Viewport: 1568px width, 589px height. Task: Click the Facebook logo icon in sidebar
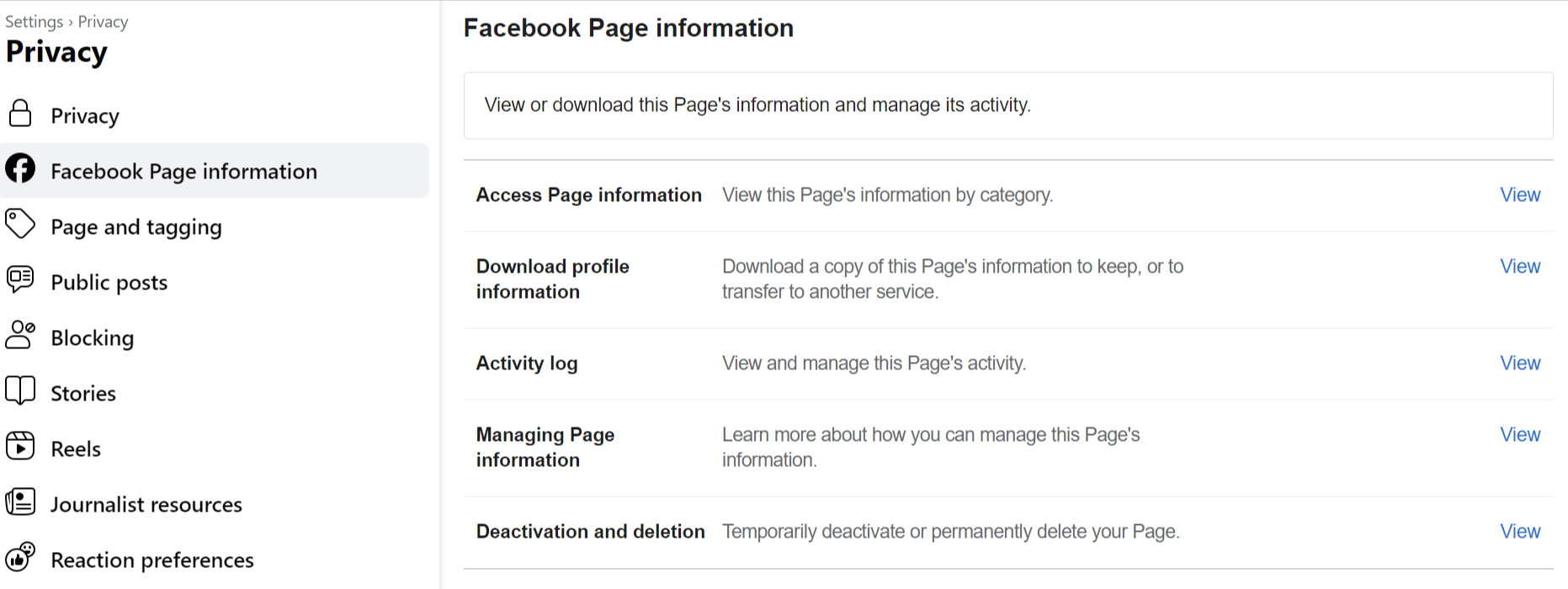[x=20, y=169]
